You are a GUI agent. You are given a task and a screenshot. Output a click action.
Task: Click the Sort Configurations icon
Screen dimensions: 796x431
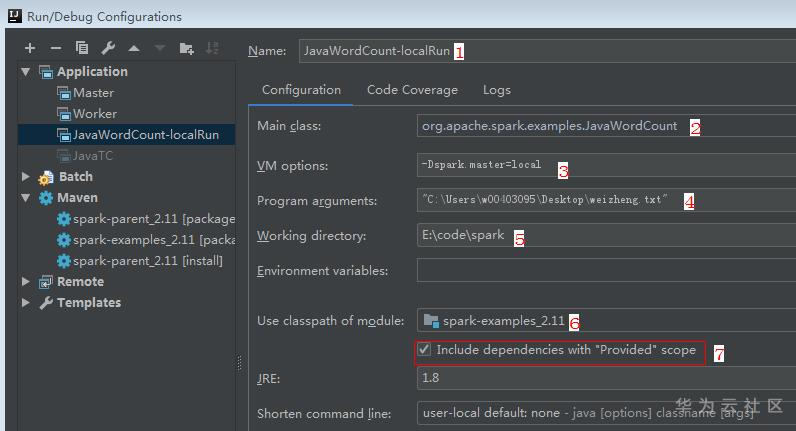[212, 48]
